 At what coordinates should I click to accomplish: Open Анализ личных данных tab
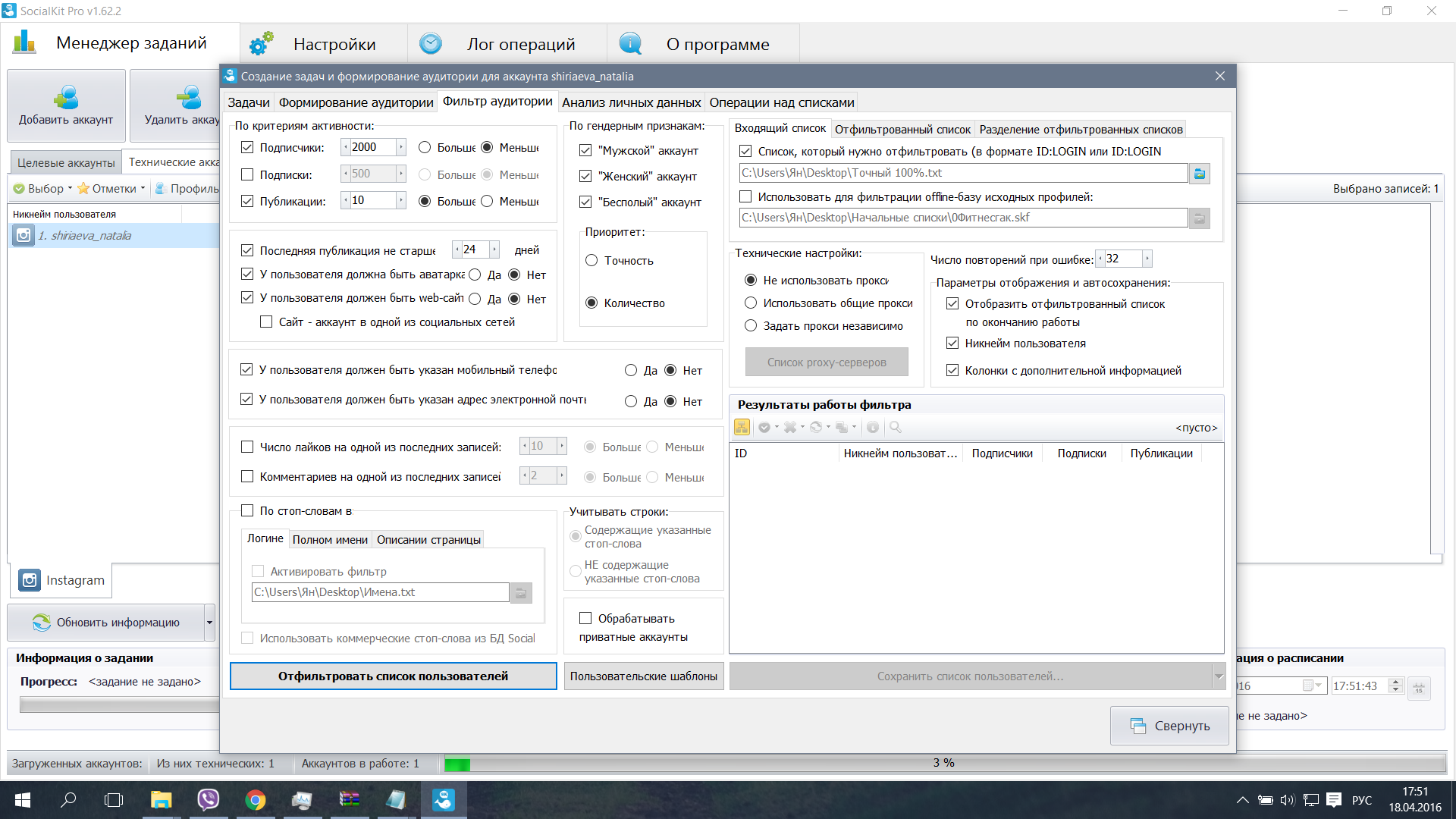point(631,102)
